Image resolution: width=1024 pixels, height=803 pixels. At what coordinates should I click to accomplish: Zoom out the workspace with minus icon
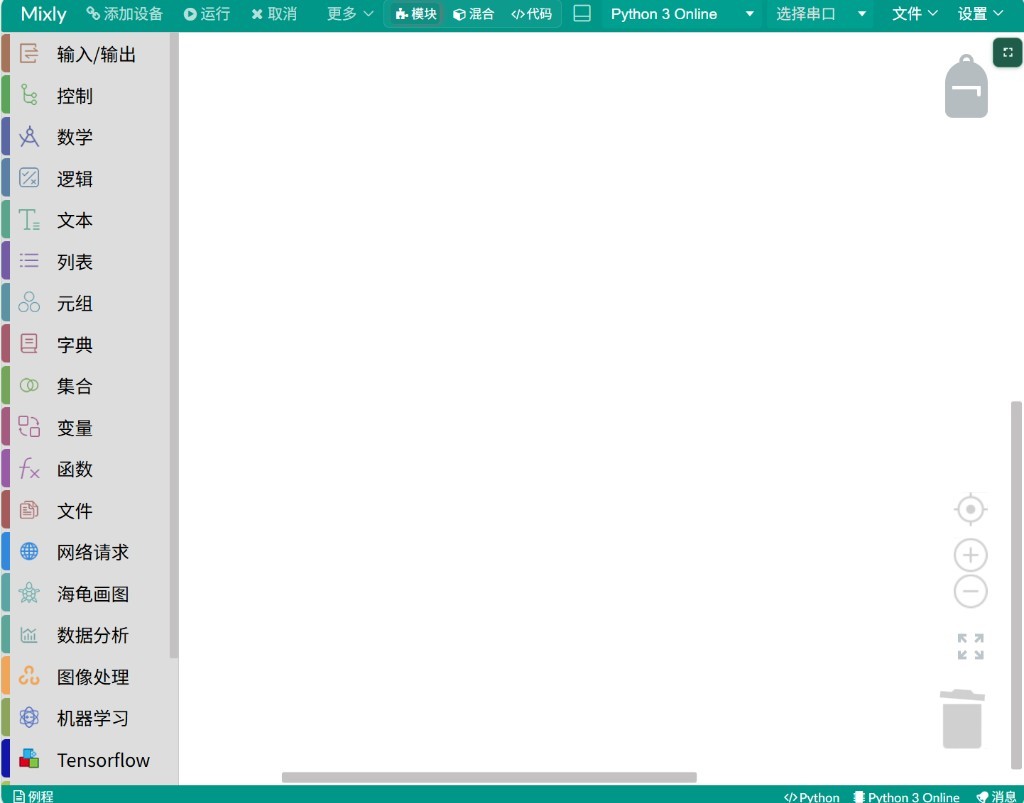[x=970, y=591]
